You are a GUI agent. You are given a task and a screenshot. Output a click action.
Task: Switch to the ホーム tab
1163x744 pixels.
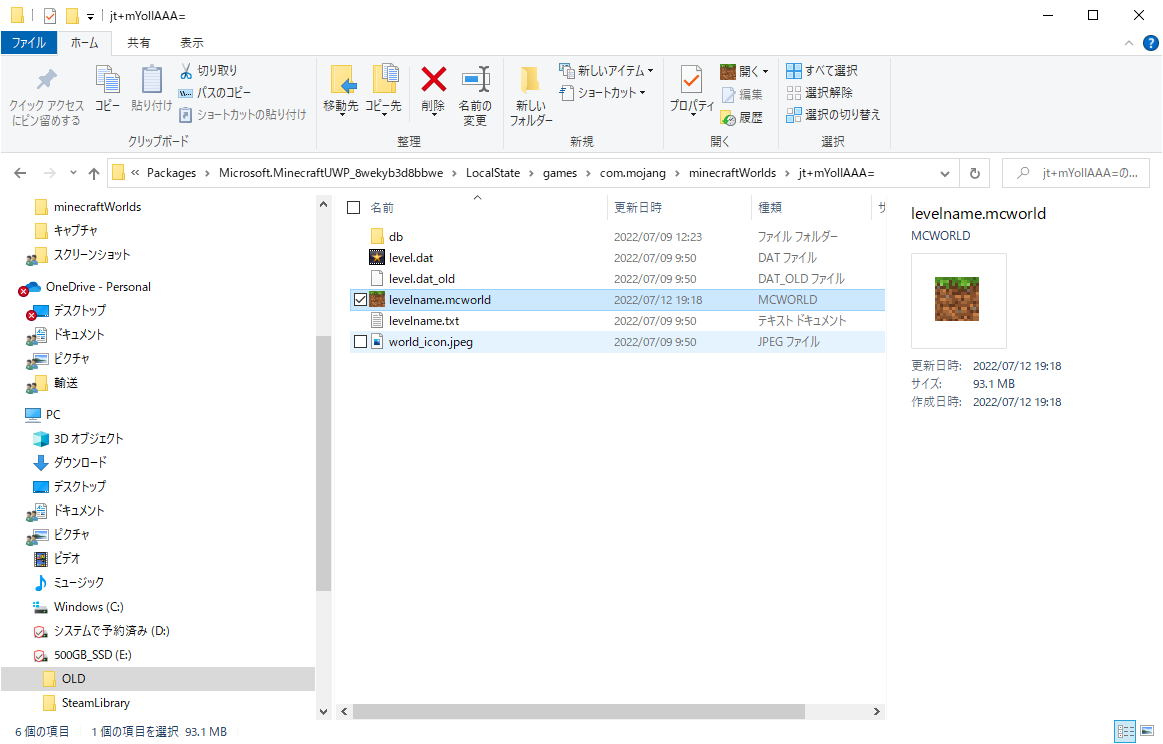pos(85,43)
